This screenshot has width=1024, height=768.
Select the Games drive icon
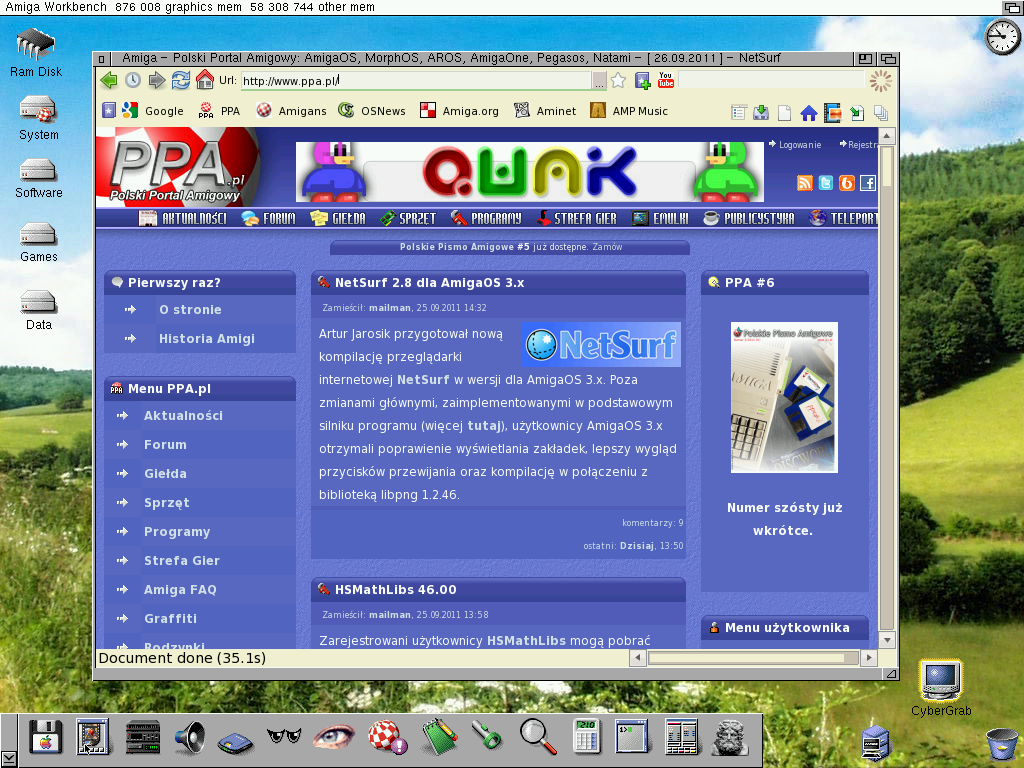(39, 243)
